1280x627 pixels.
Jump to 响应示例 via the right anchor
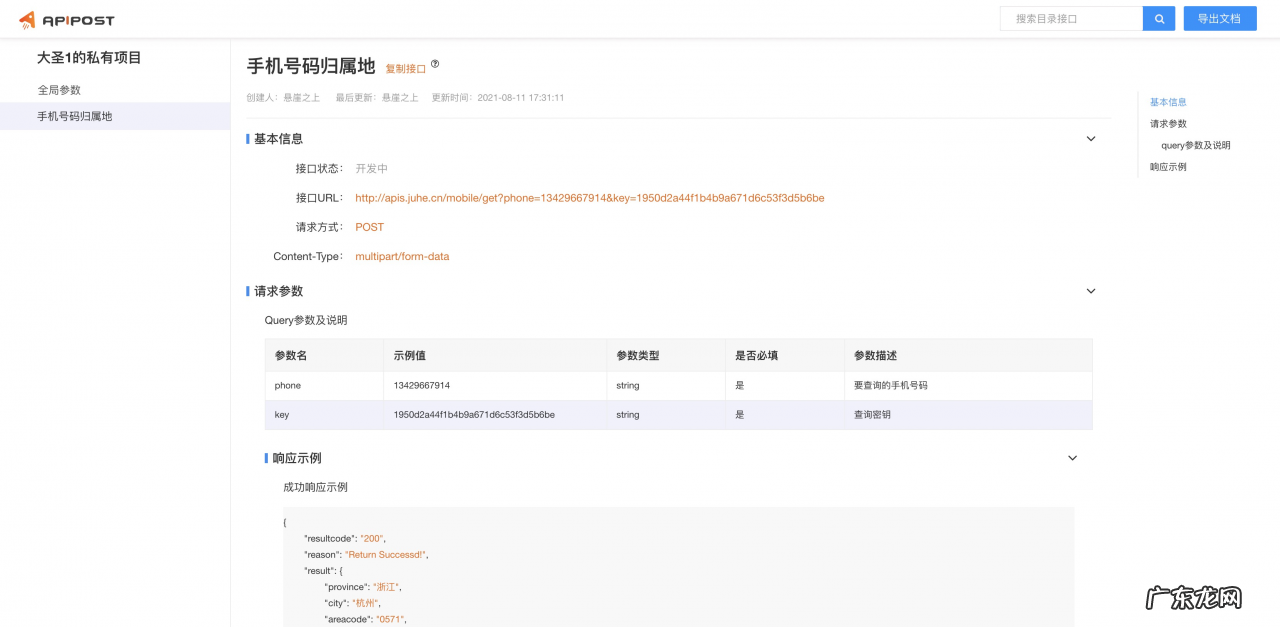coord(1166,166)
